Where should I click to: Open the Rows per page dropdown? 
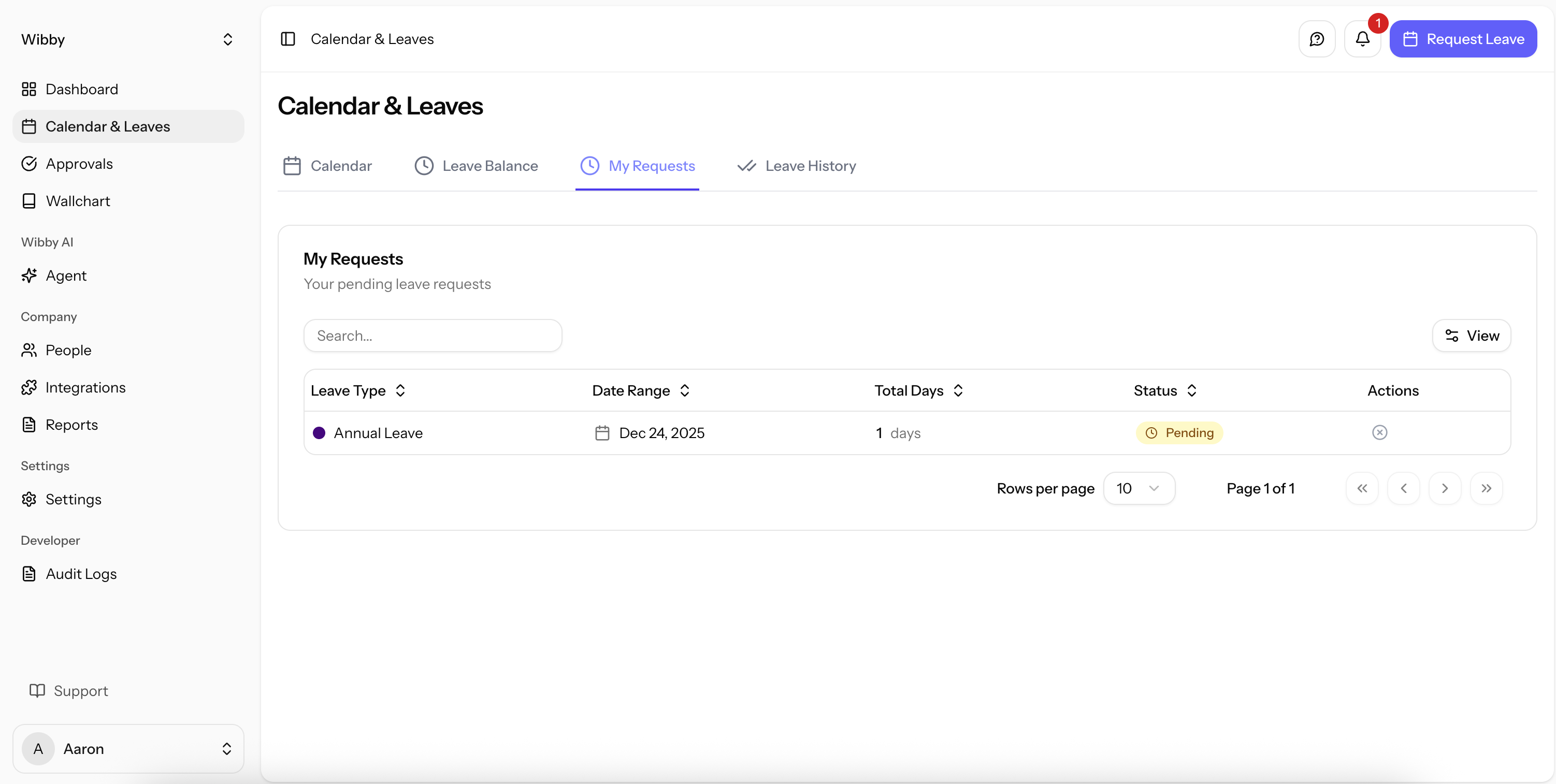(1139, 488)
